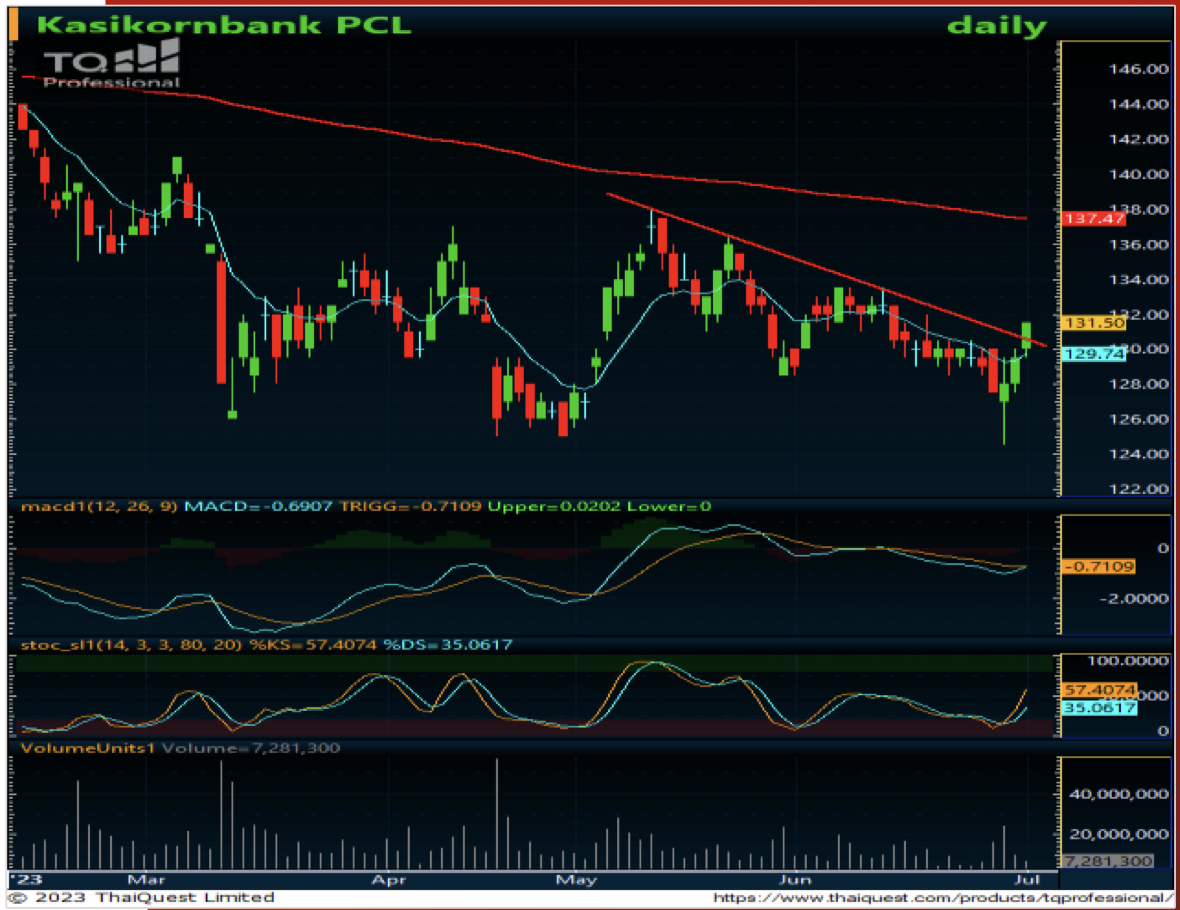Click the 122.00 price axis label
This screenshot has height=910, width=1180.
pos(1139,489)
